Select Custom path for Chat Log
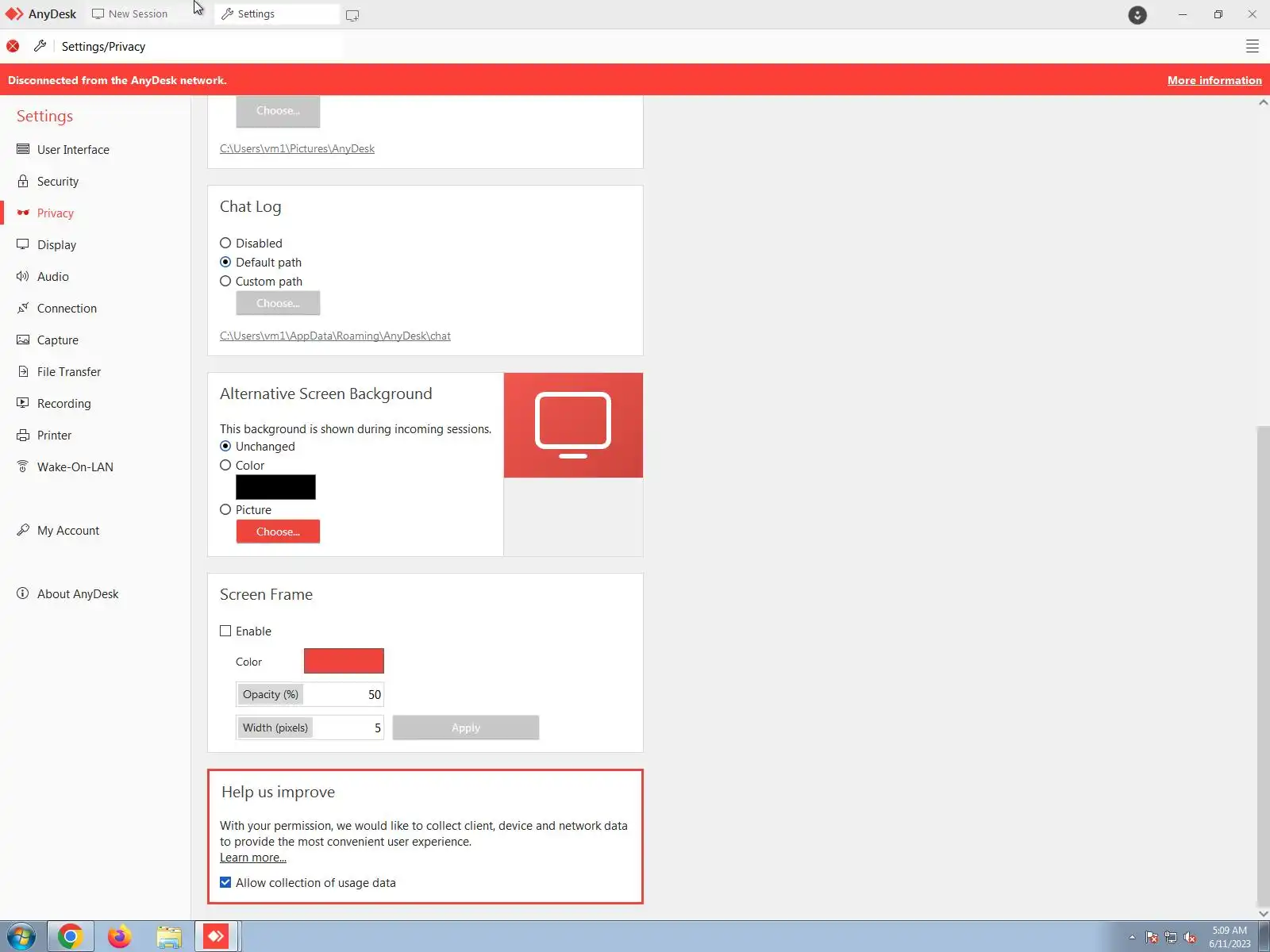Screen dimensions: 1270x952 coord(225,281)
